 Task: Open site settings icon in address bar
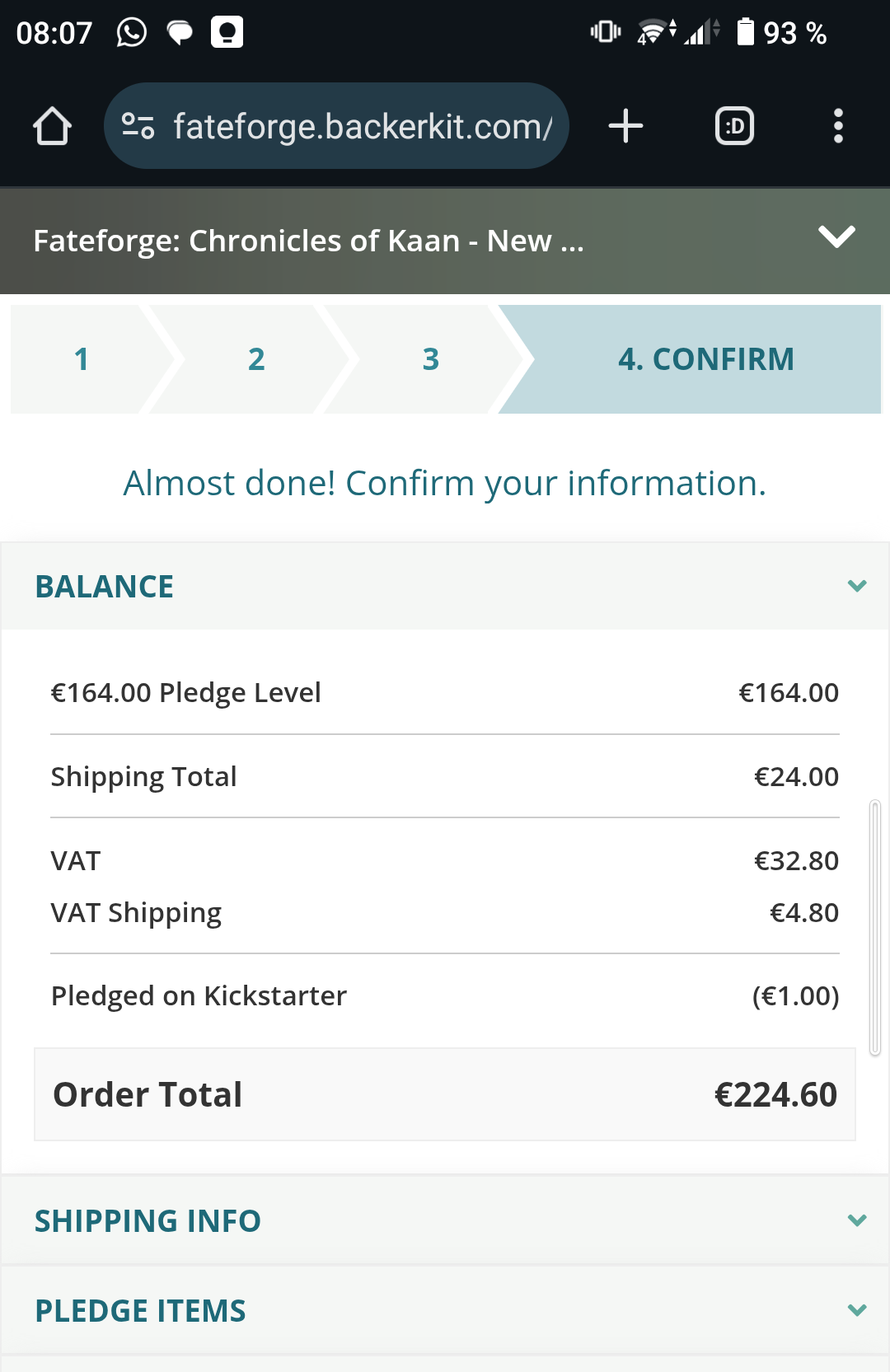tap(138, 126)
